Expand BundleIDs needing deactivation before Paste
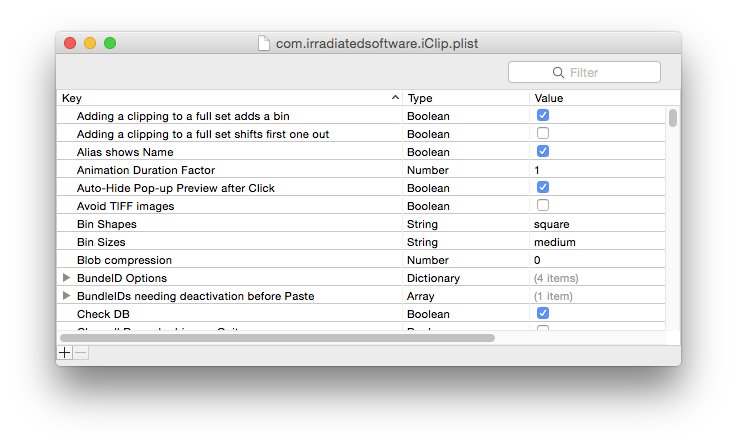The image size is (737, 446). tap(66, 296)
